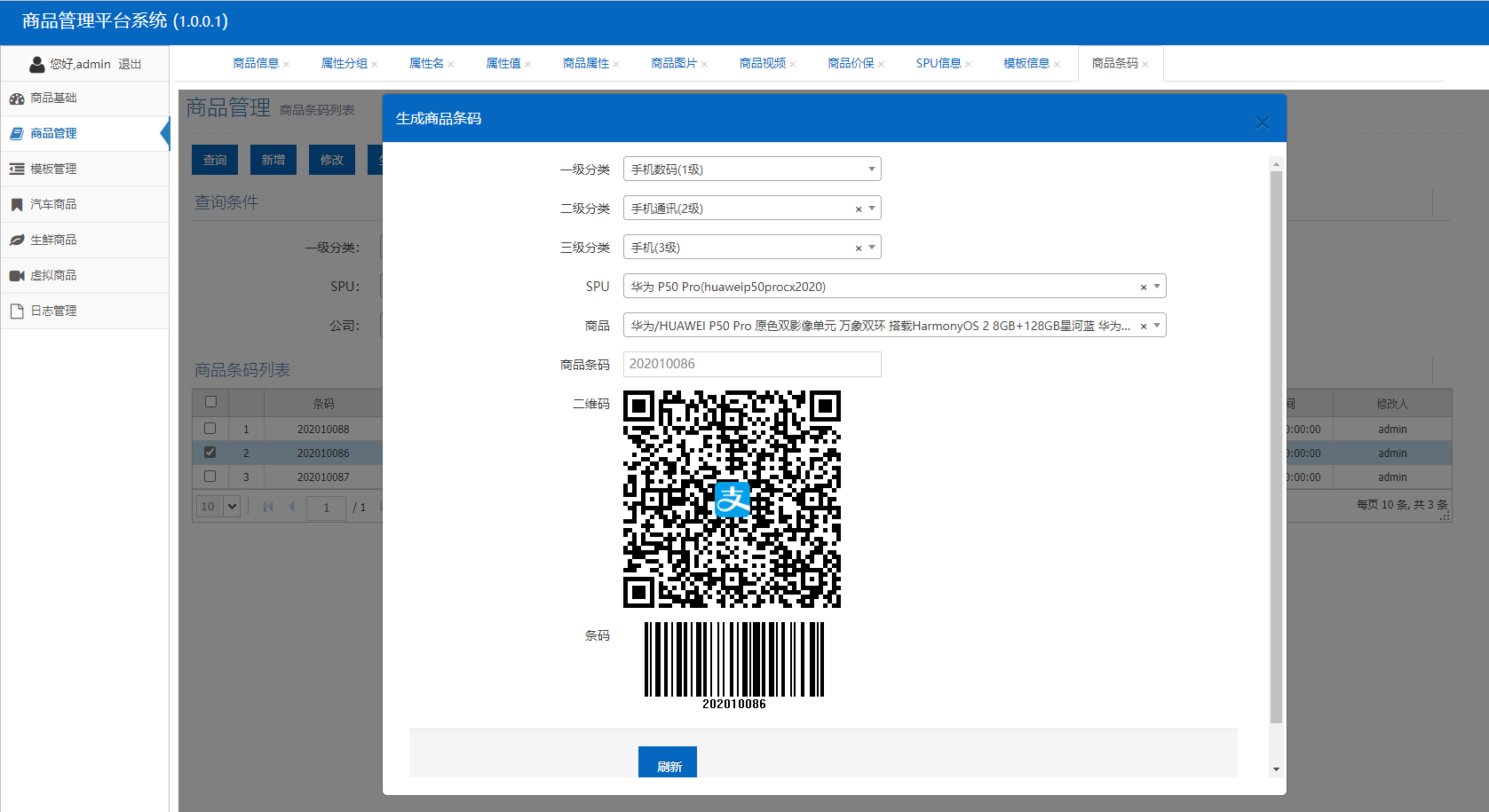Viewport: 1489px width, 812px height.
Task: Uncheck the row with barcode 202010086
Action: 210,453
